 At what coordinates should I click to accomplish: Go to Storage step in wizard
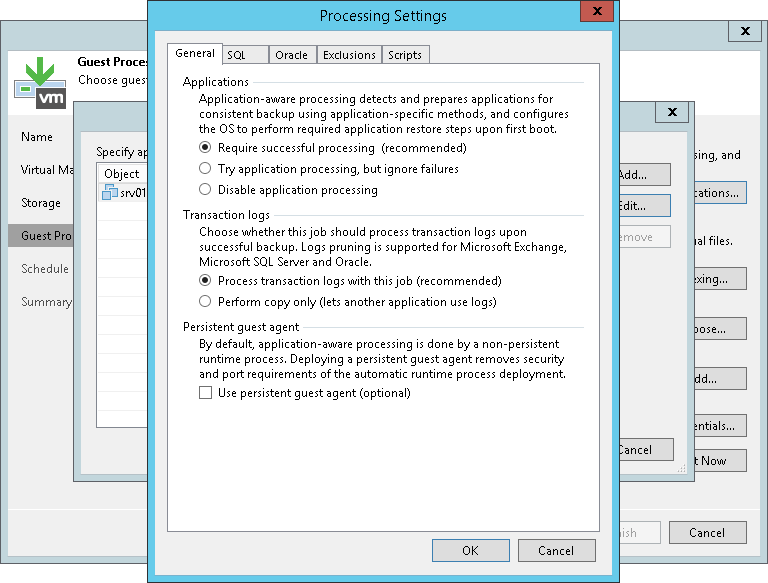[x=41, y=203]
